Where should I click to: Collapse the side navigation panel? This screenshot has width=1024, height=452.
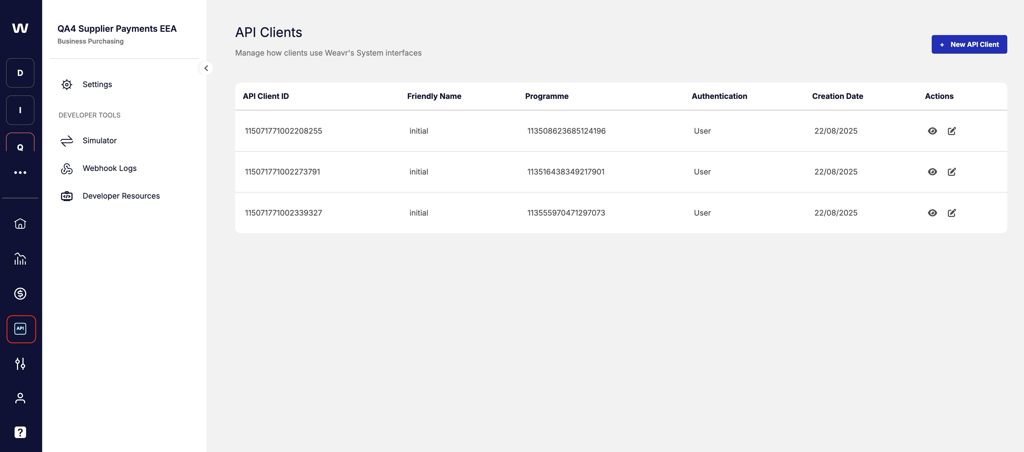coord(206,69)
